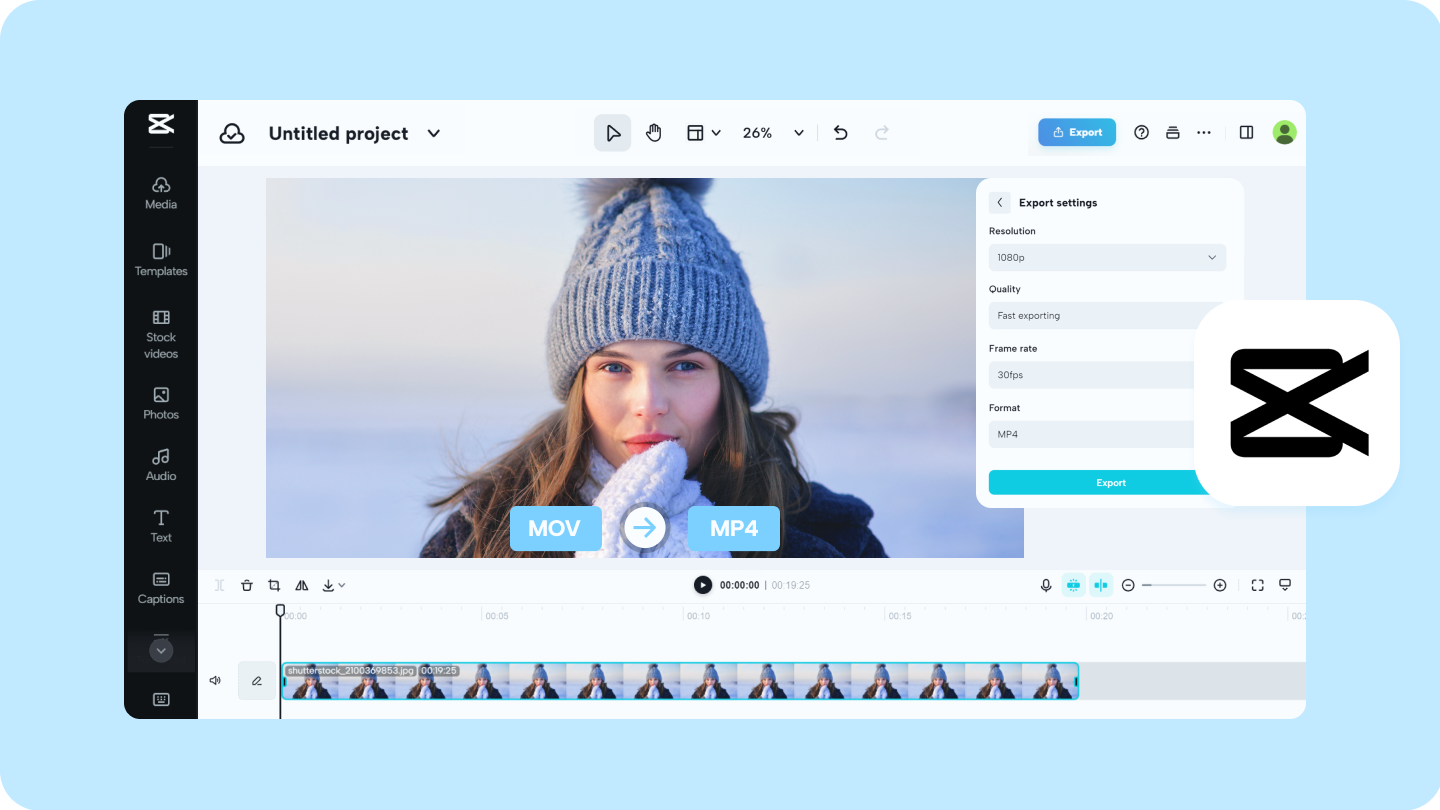The image size is (1440, 810).
Task: Open the crop tool in the timeline toolbar
Action: [274, 585]
